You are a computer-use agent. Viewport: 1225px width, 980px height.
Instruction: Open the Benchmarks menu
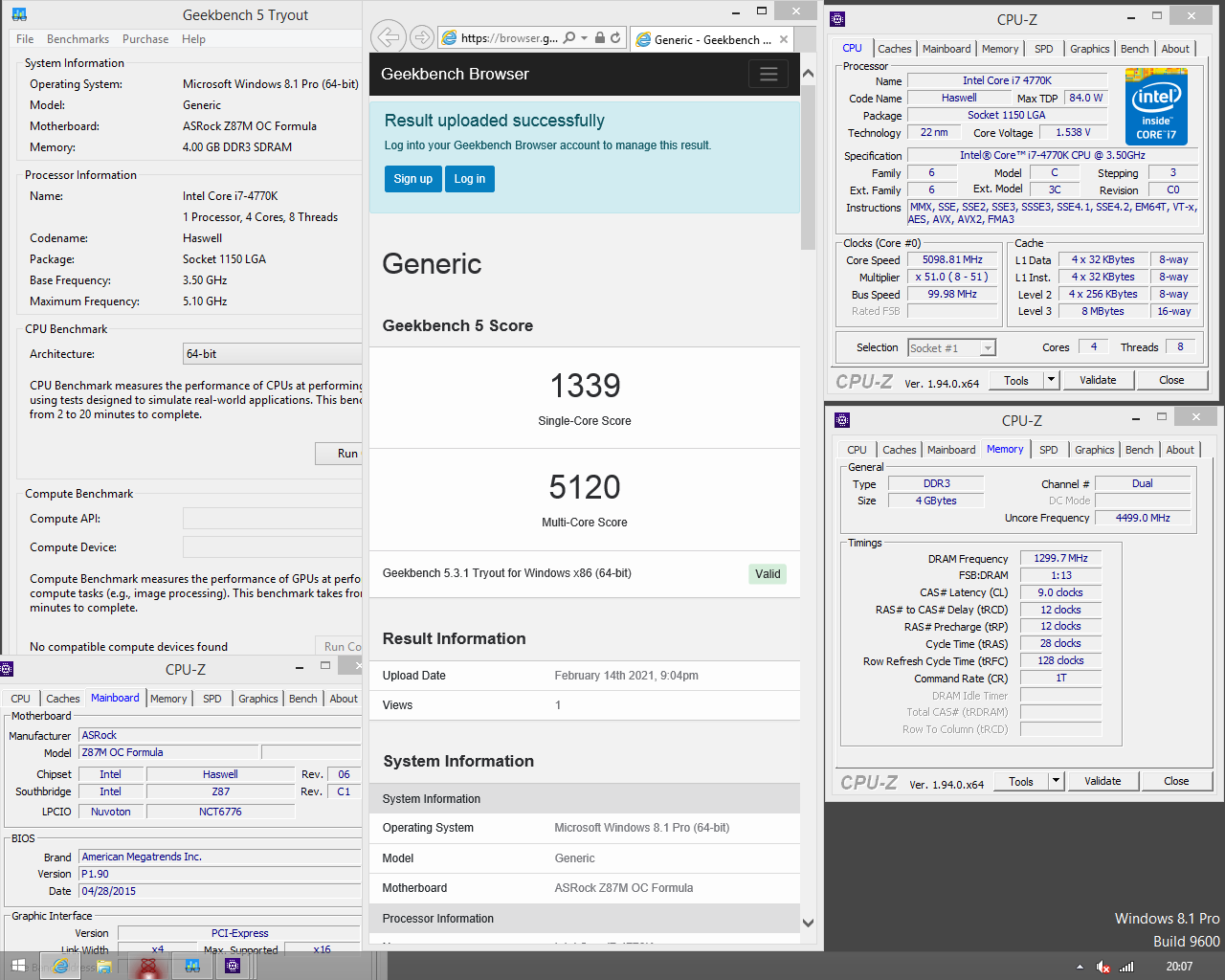(x=78, y=39)
